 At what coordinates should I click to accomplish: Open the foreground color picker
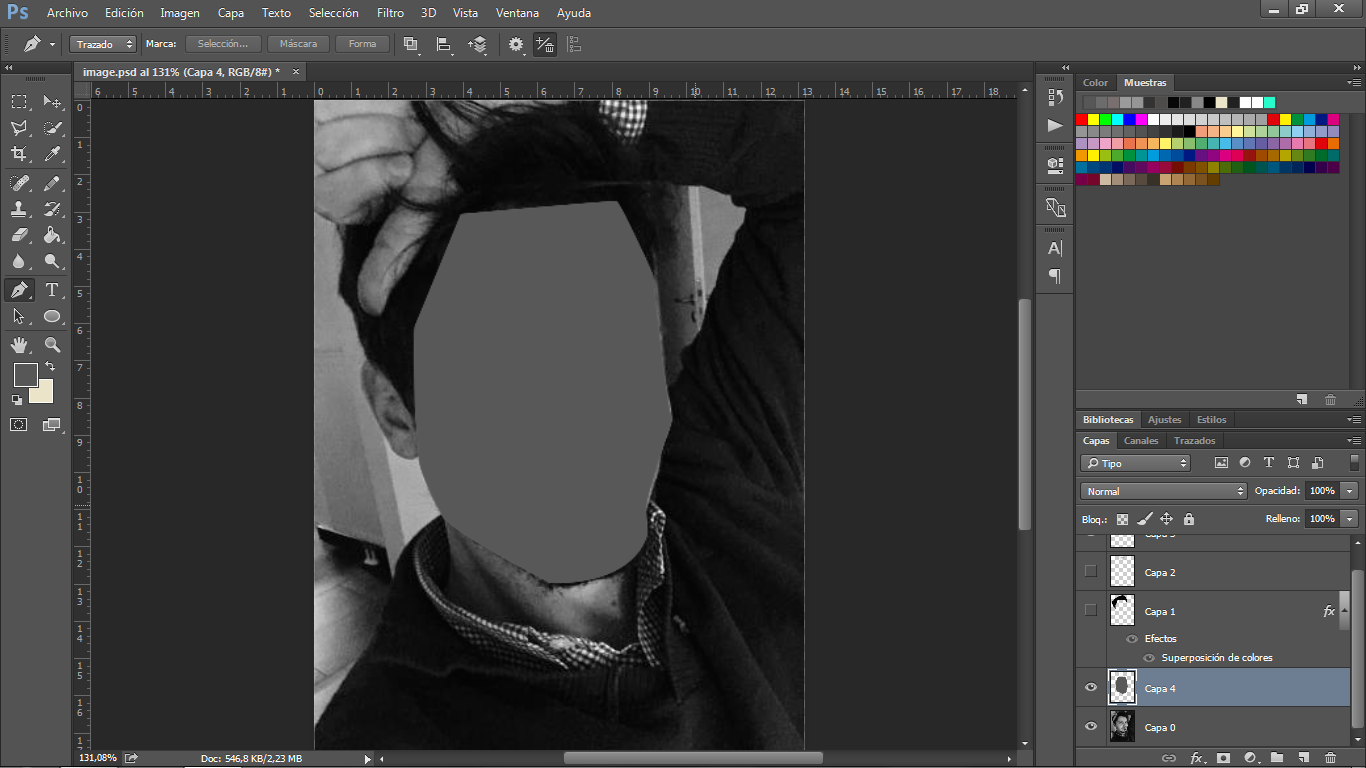click(24, 374)
